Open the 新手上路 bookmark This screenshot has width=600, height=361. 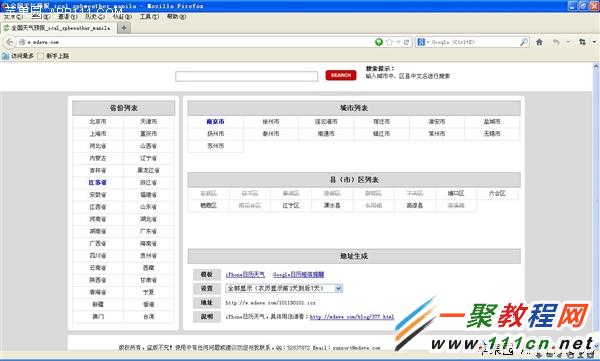[54, 56]
